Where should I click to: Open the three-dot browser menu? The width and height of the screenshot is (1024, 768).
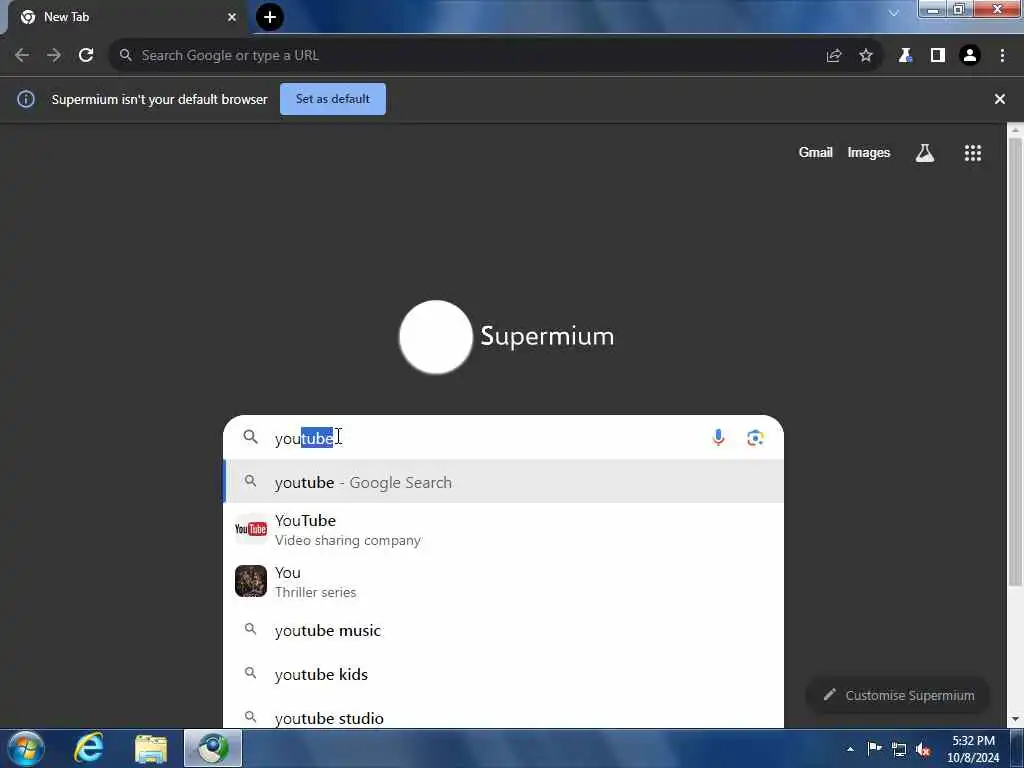click(1002, 56)
